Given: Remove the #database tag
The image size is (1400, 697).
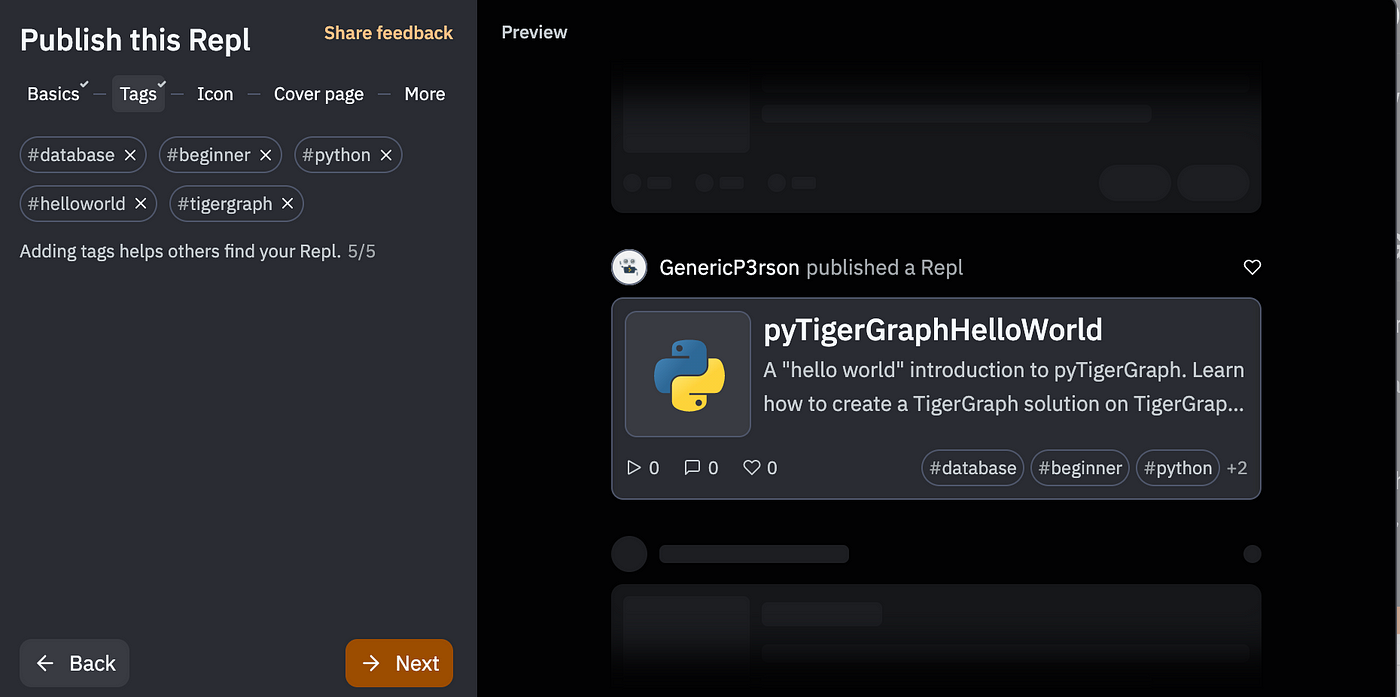Looking at the screenshot, I should coord(130,155).
